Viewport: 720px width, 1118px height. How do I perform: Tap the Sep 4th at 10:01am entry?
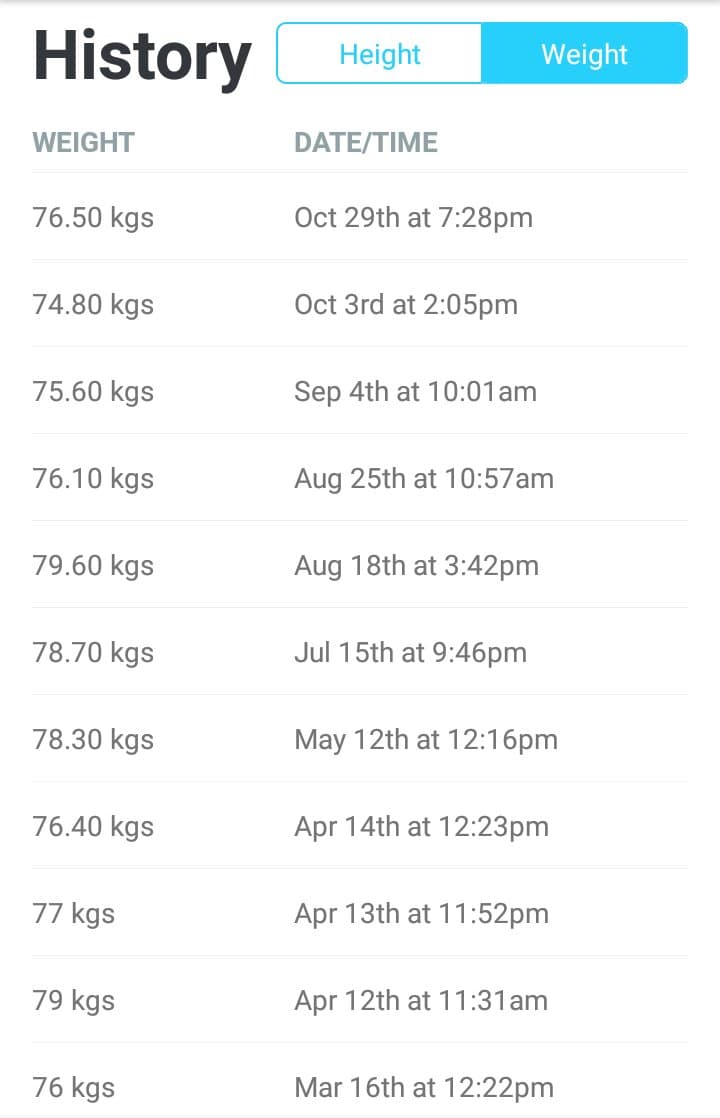coord(360,391)
